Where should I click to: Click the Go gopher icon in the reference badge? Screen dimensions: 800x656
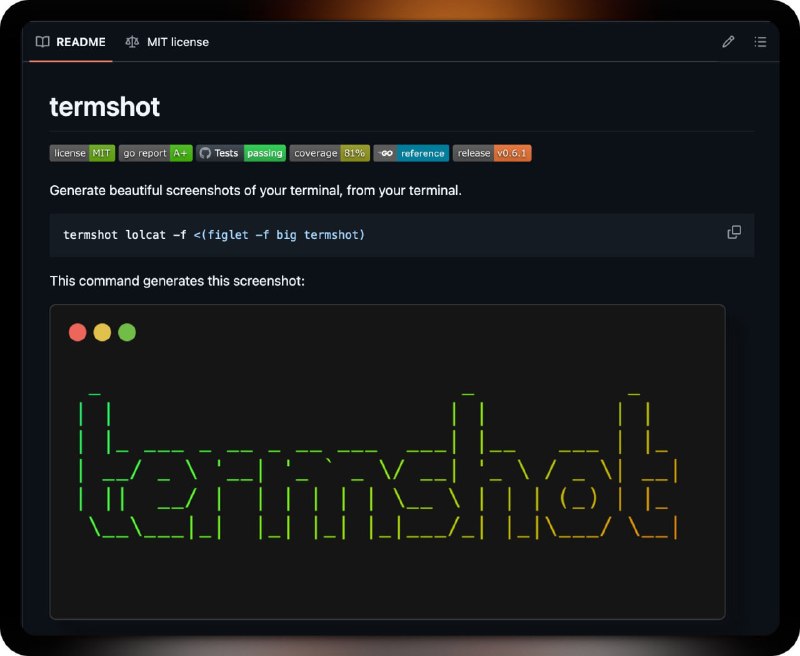pyautogui.click(x=386, y=153)
